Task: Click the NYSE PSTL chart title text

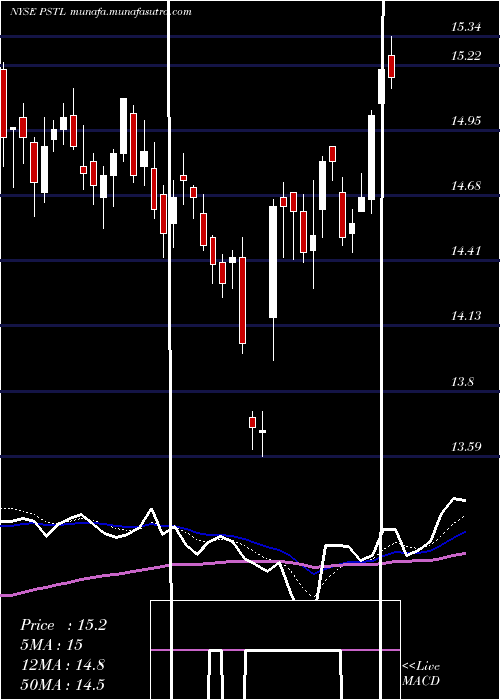Action: point(101,12)
